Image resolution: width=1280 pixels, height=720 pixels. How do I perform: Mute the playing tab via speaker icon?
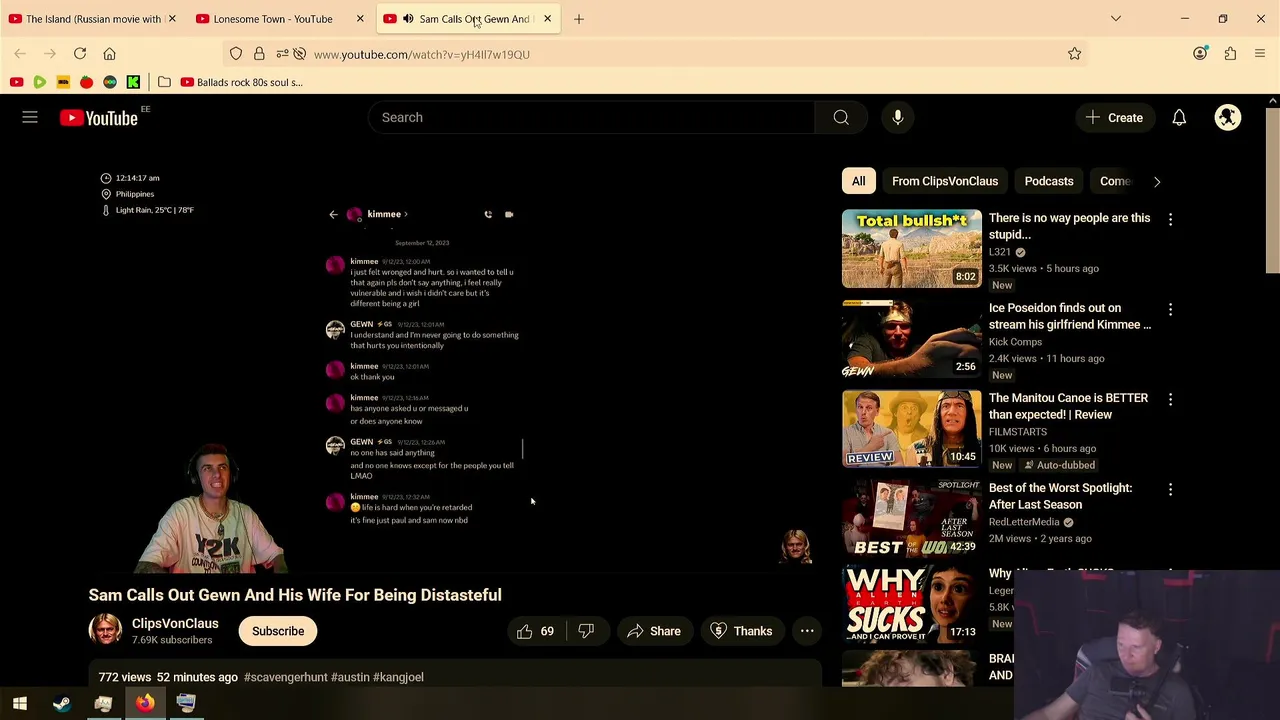click(x=408, y=19)
